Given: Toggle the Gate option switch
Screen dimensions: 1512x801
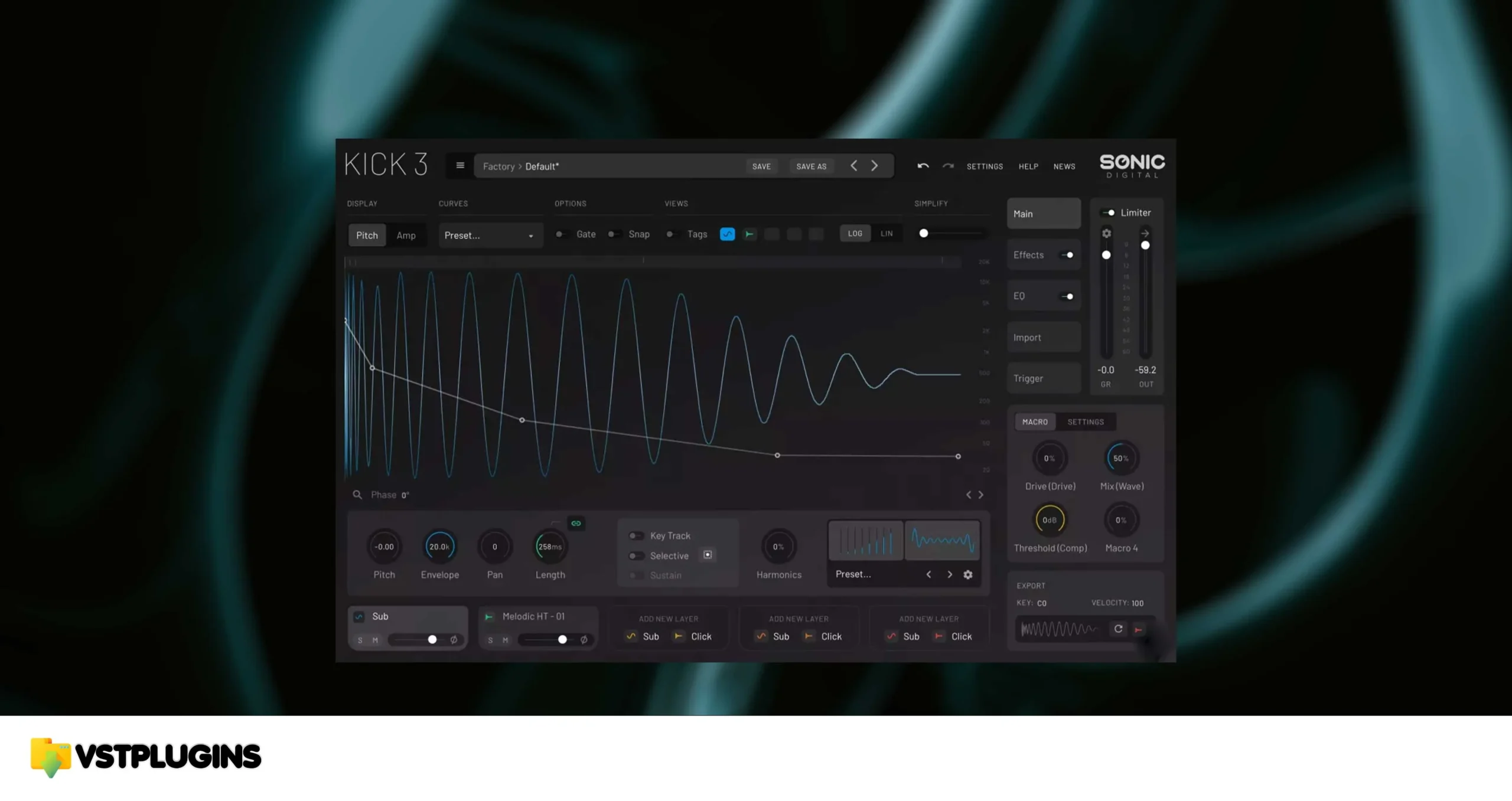Looking at the screenshot, I should 561,234.
